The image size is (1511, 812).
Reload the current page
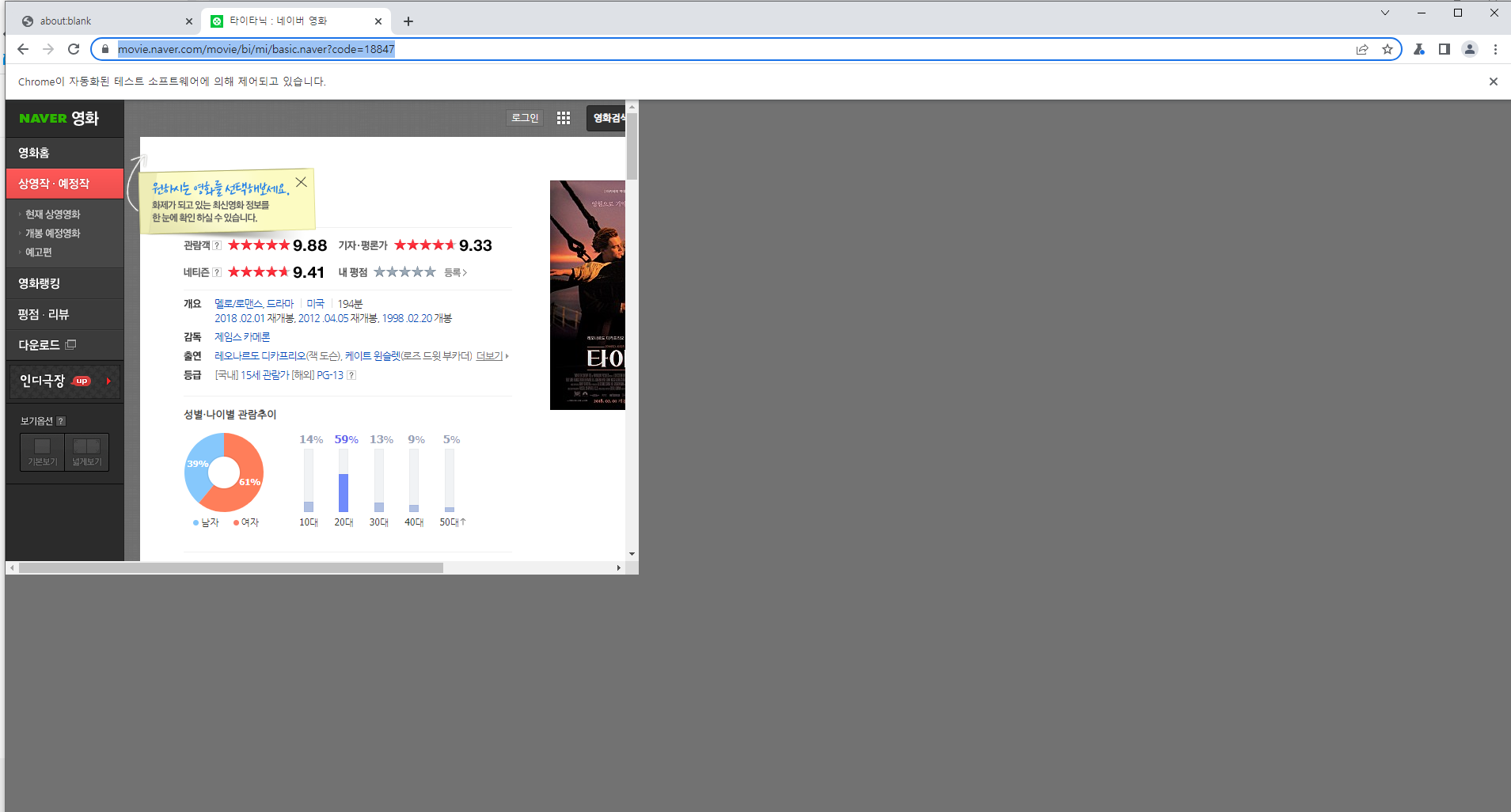click(x=74, y=49)
